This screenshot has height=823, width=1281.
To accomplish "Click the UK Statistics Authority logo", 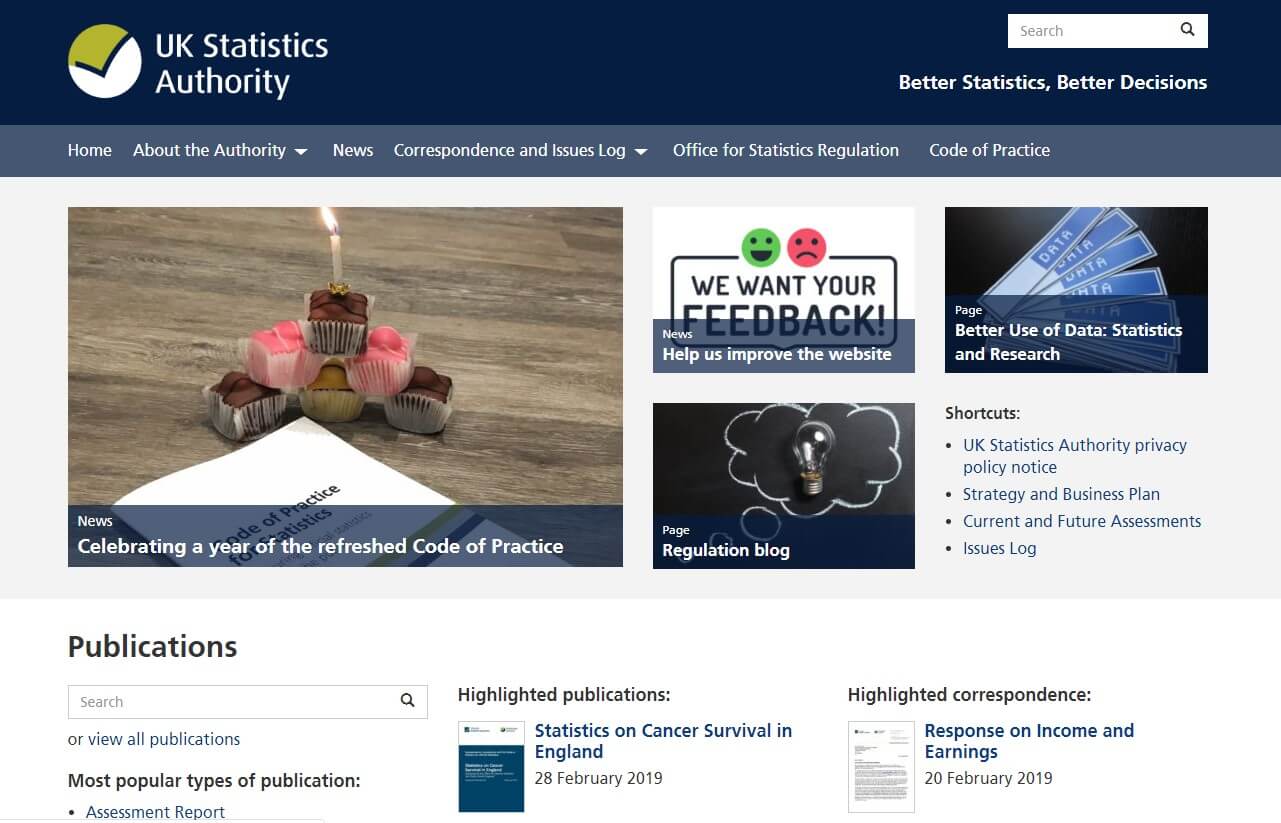I will tap(198, 62).
